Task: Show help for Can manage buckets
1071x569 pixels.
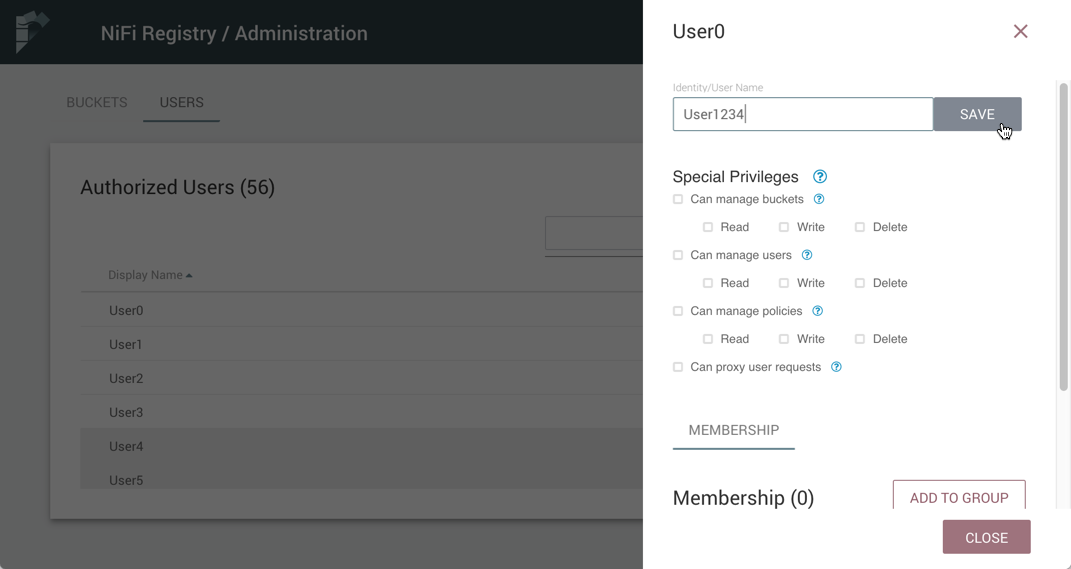Action: pos(819,199)
